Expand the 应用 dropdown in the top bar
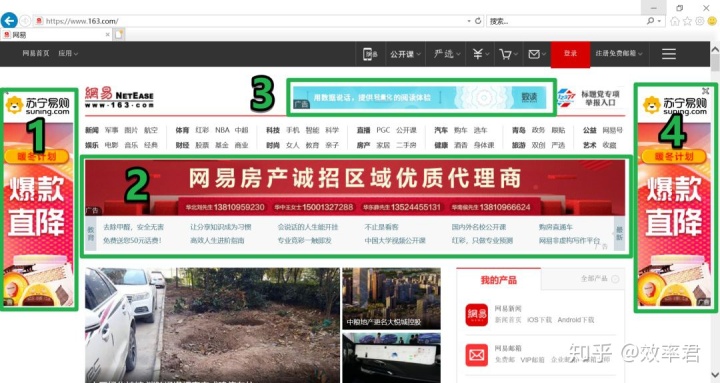This screenshot has height=383, width=720. [x=68, y=53]
